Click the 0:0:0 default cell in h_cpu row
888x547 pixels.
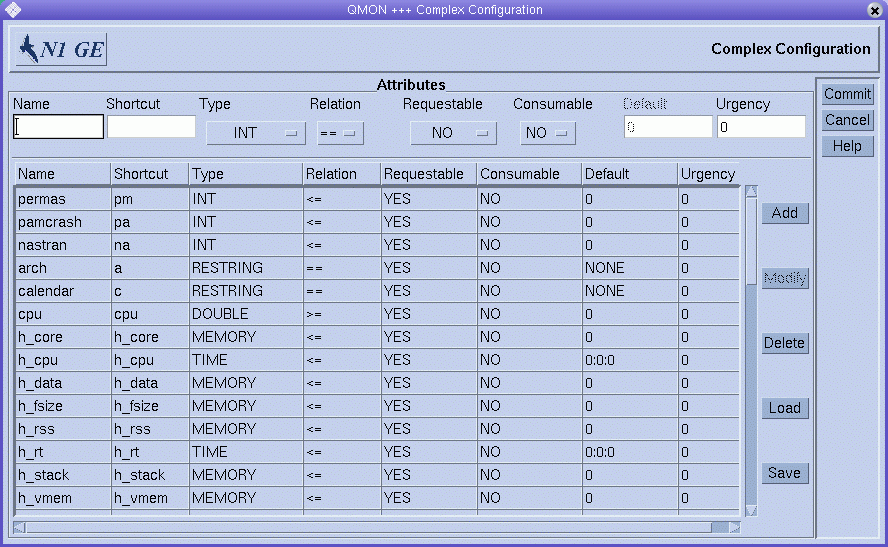click(630, 360)
